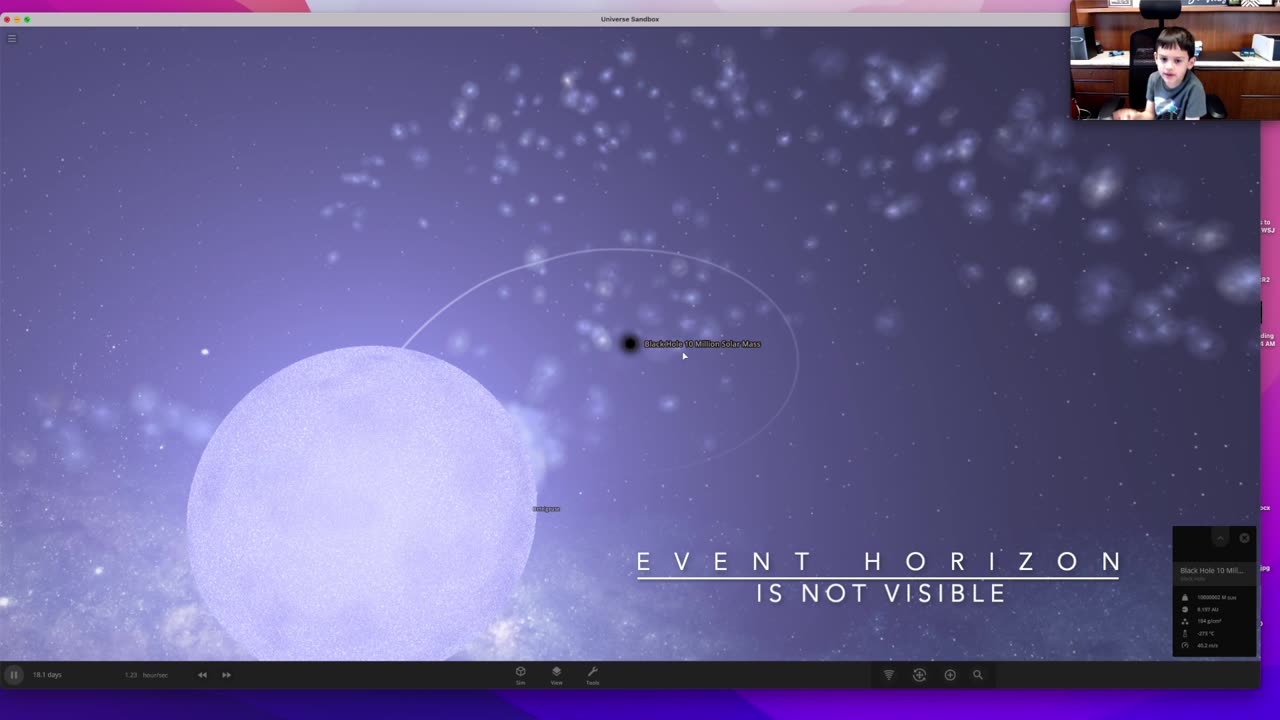Screen dimensions: 1280x720
Task: Slow down the simulation speed
Action: (202, 675)
